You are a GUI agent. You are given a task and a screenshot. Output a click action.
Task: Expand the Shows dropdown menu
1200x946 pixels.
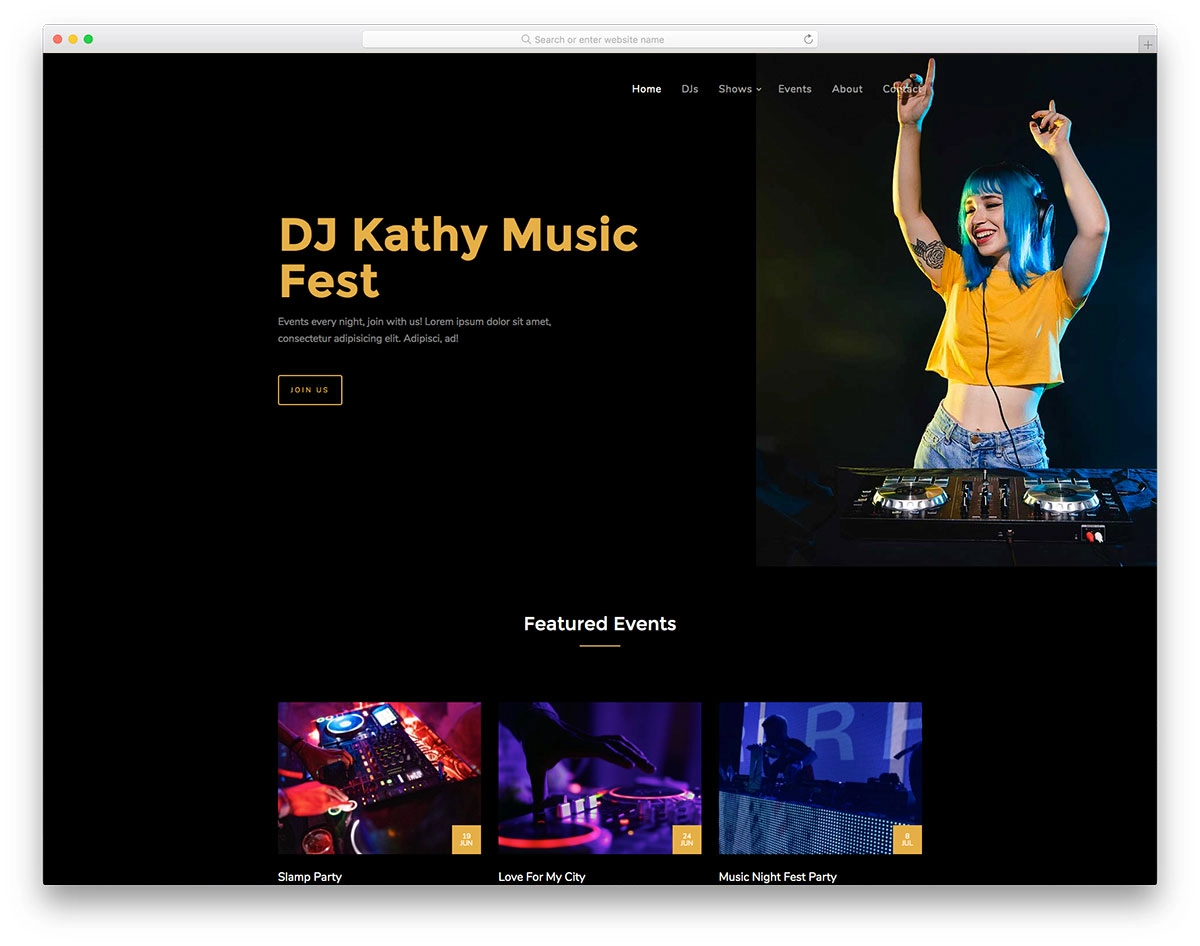[739, 89]
